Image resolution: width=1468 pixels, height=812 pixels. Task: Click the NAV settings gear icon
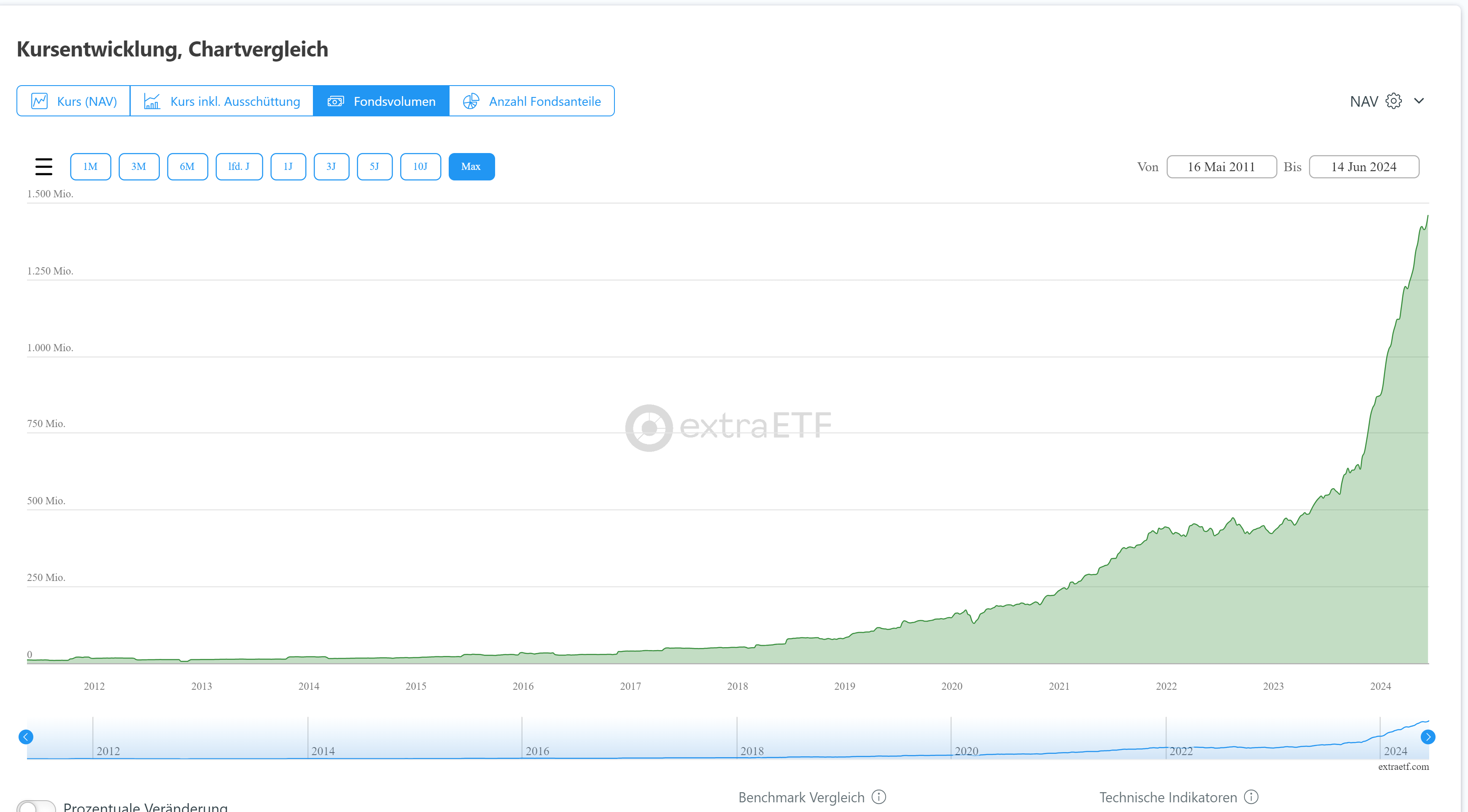(x=1393, y=101)
